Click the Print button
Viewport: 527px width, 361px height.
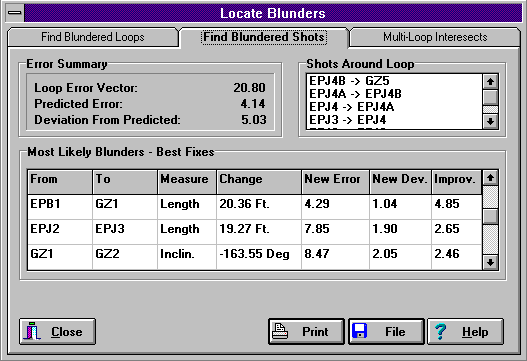pyautogui.click(x=307, y=332)
